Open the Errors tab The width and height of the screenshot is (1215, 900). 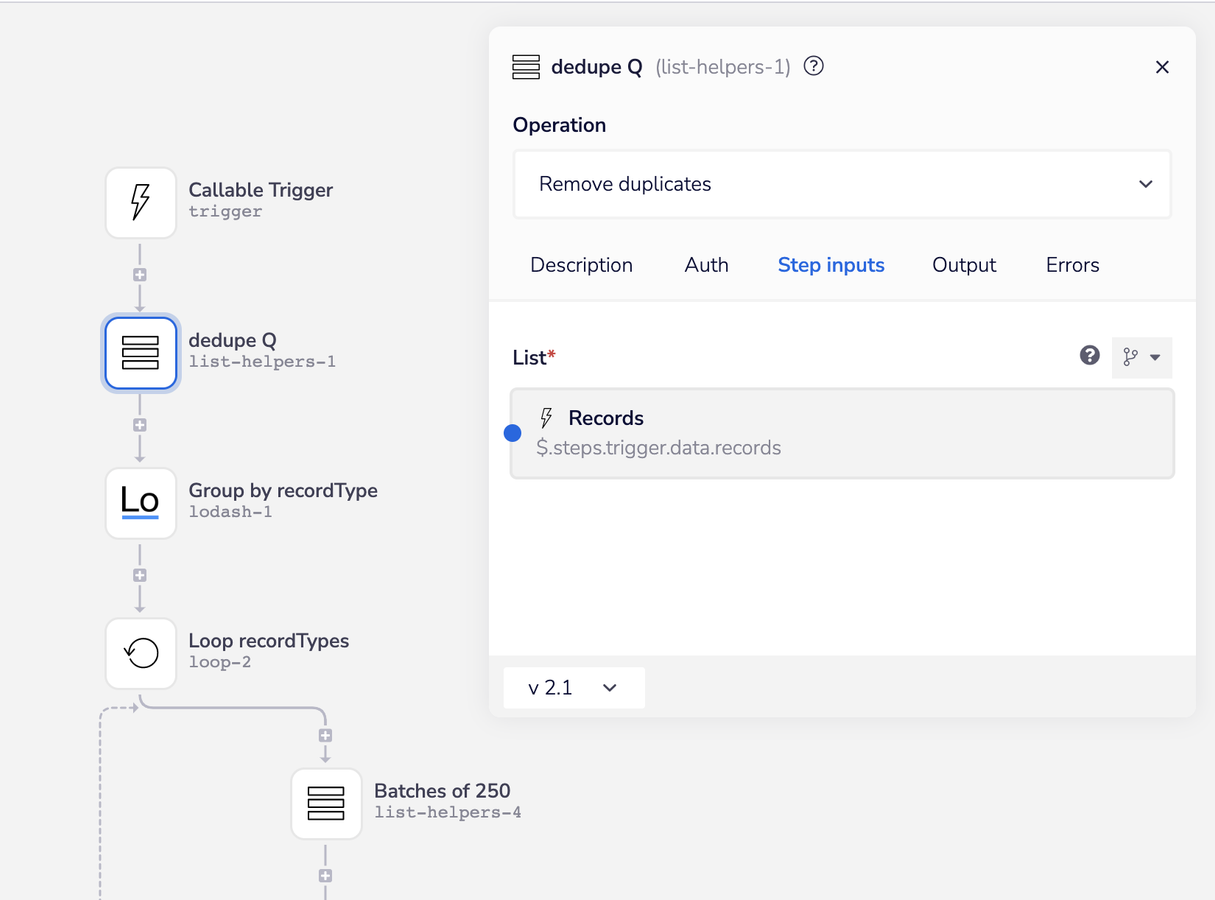[x=1073, y=265]
